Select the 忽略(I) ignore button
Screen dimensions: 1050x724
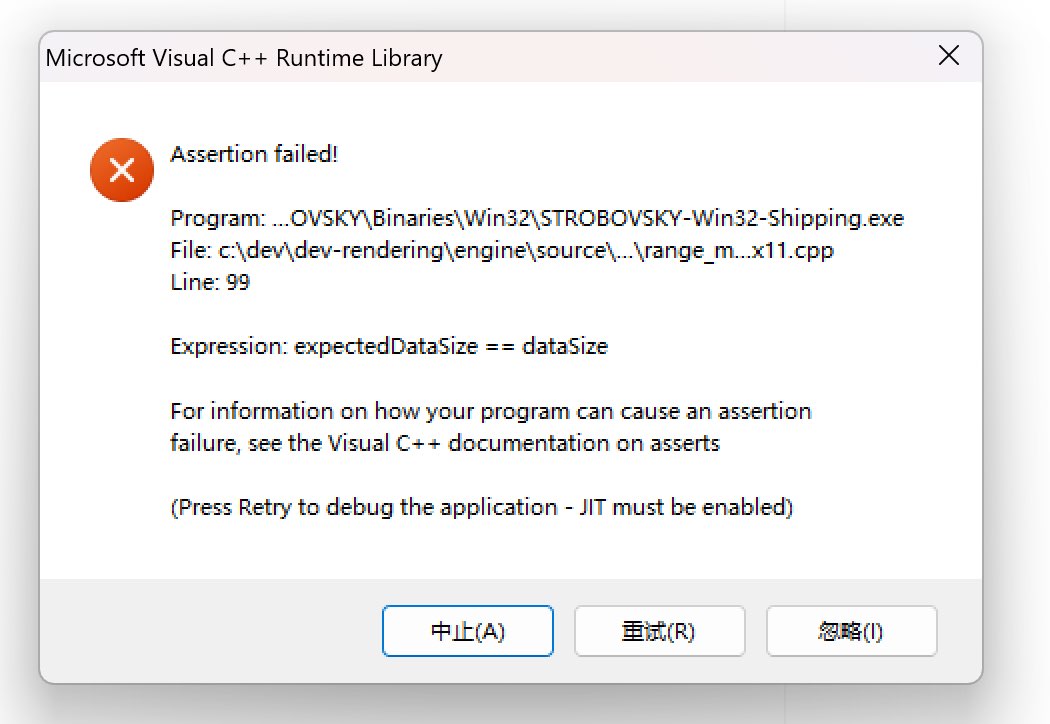851,631
